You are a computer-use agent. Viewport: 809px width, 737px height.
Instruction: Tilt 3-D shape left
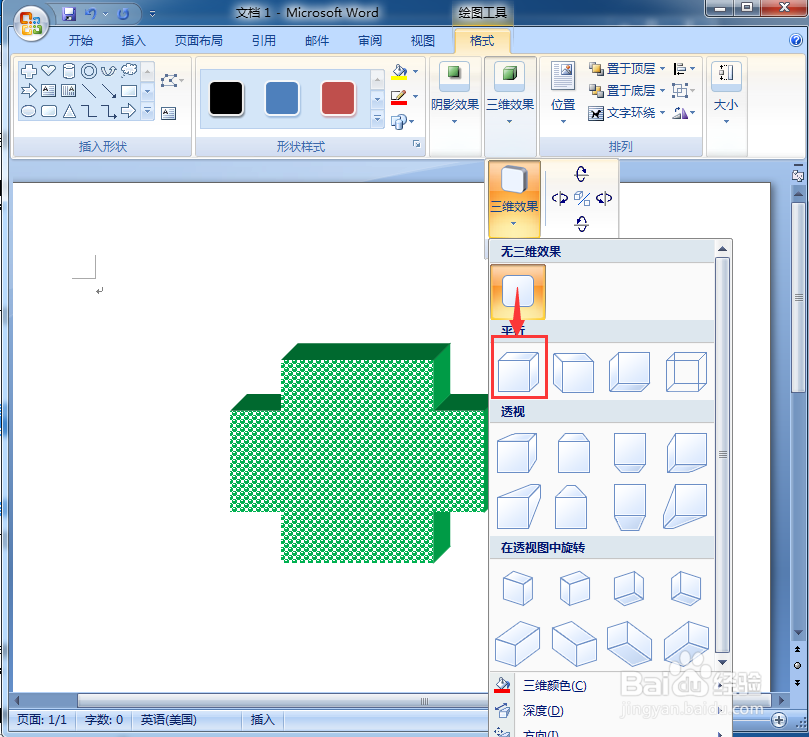[560, 198]
